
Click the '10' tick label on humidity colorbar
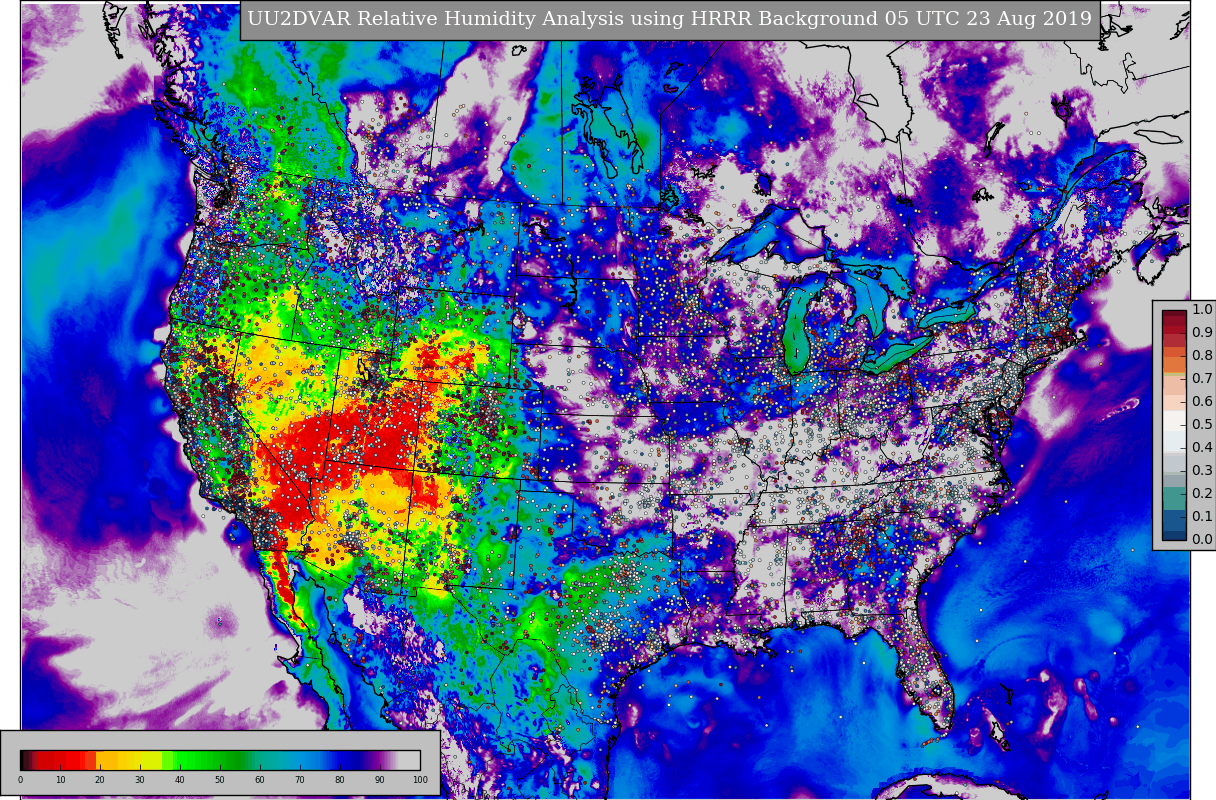(60, 779)
